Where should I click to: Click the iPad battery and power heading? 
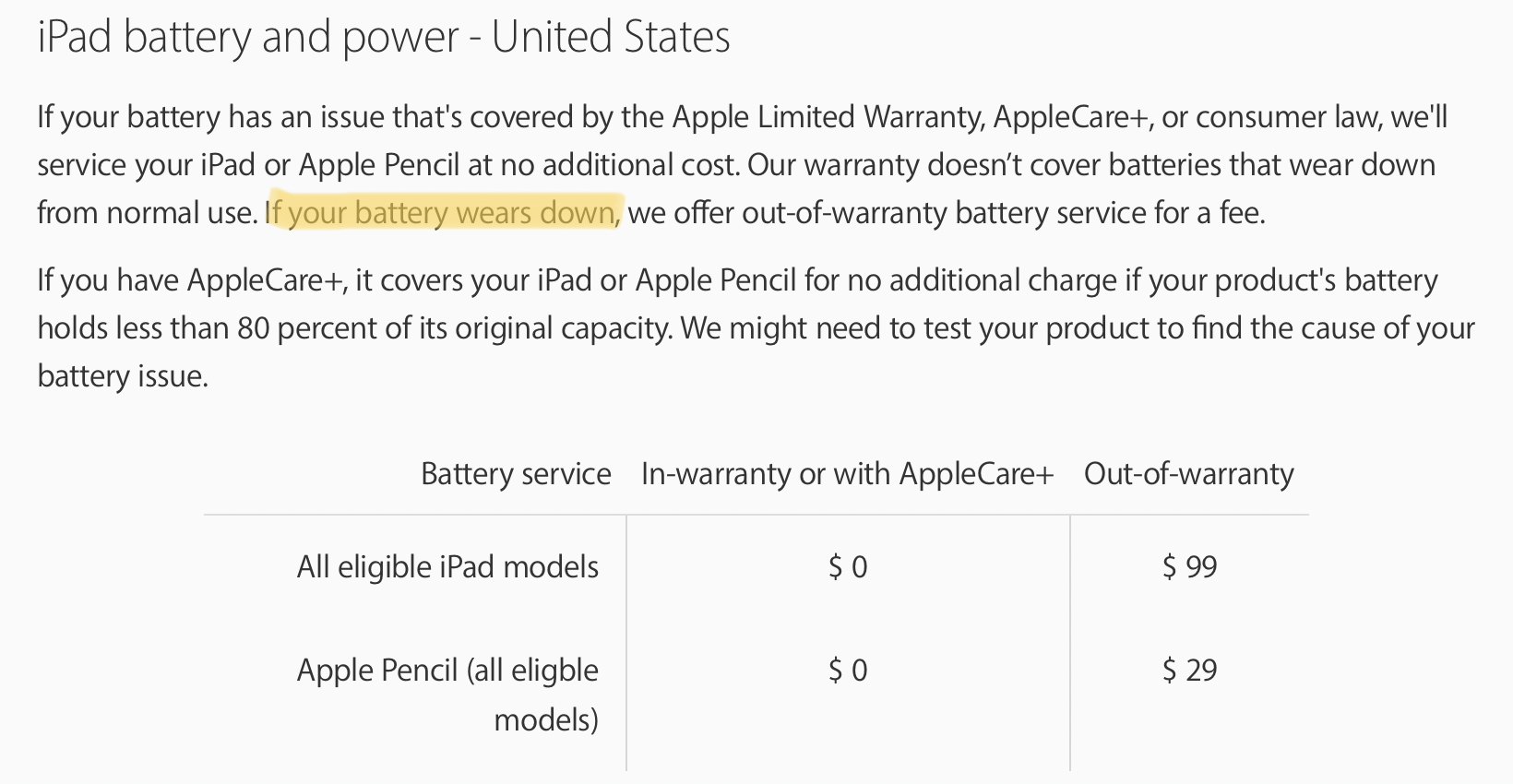(384, 38)
